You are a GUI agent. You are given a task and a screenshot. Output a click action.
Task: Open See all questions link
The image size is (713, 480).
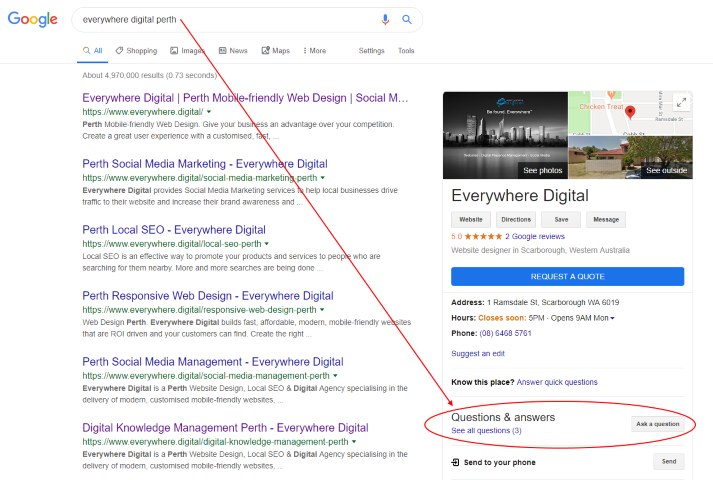(x=486, y=430)
